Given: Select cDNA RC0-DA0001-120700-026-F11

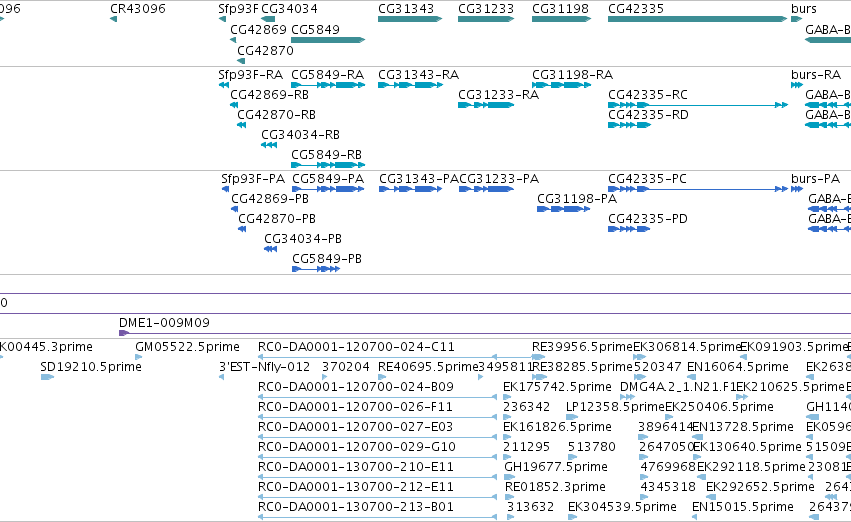Looking at the screenshot, I should pos(355,407).
